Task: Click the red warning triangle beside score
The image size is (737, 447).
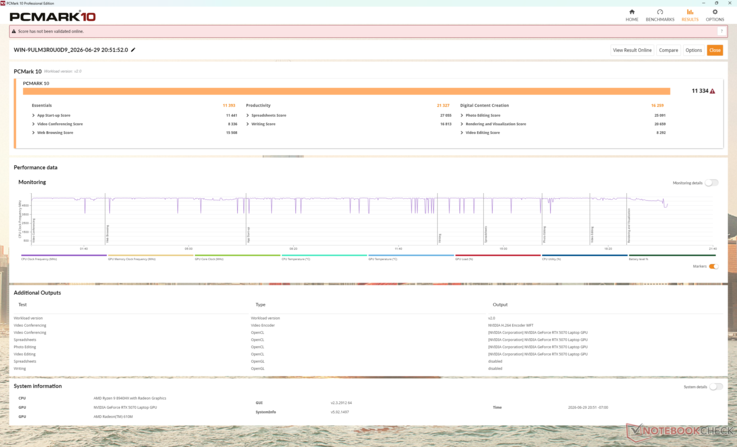Action: click(713, 91)
